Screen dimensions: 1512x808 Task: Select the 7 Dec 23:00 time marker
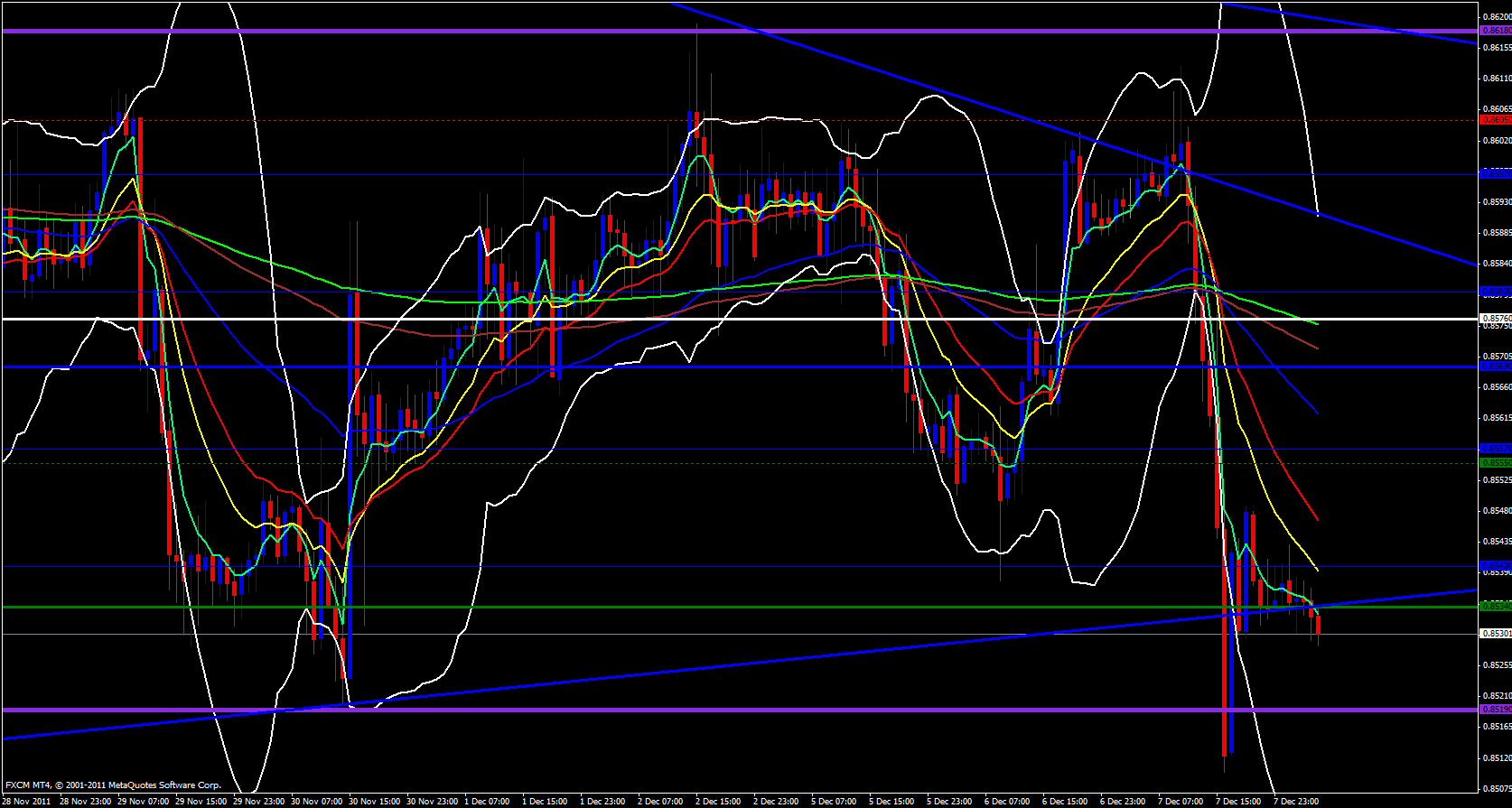click(1296, 801)
